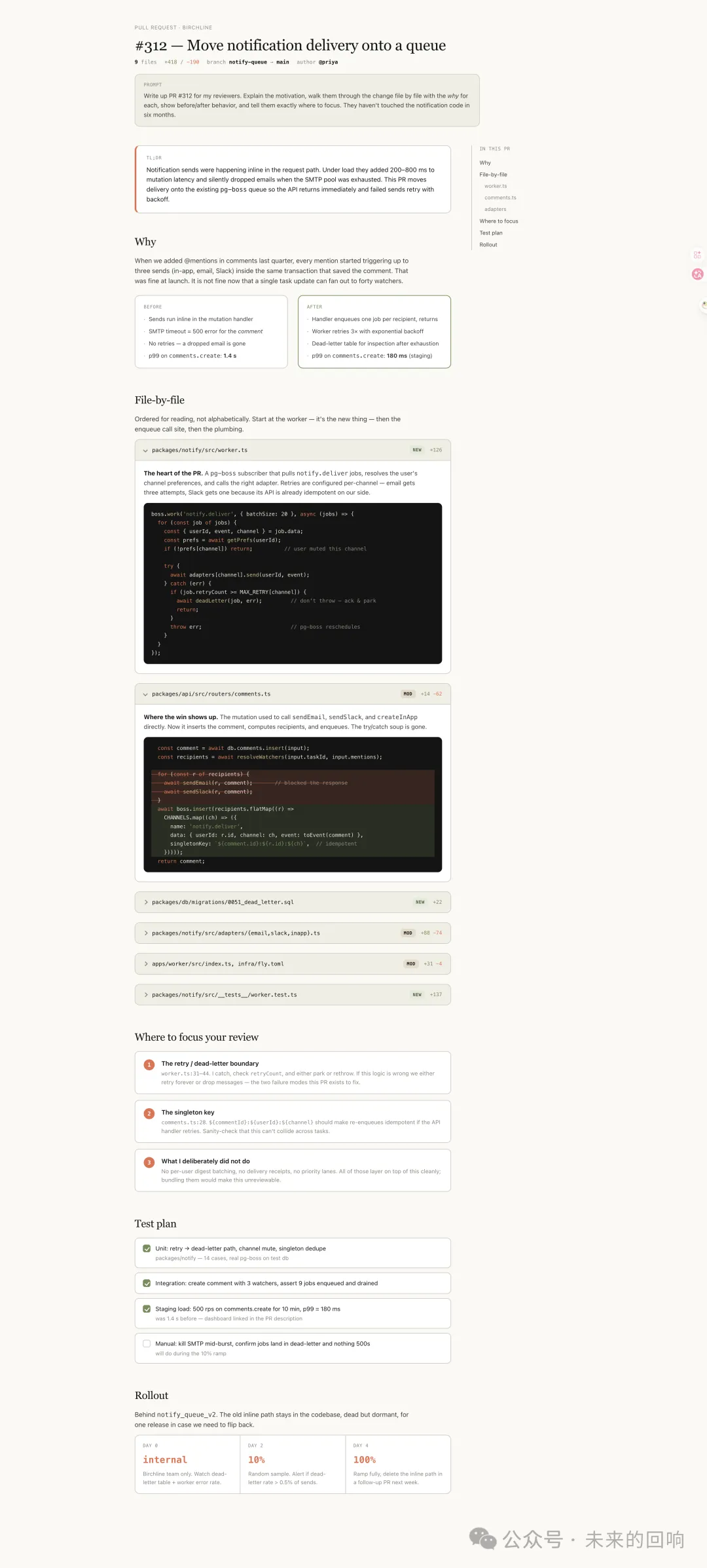Open the pink grid-sparkle floating icon
This screenshot has height=1568, width=707.
click(x=697, y=255)
